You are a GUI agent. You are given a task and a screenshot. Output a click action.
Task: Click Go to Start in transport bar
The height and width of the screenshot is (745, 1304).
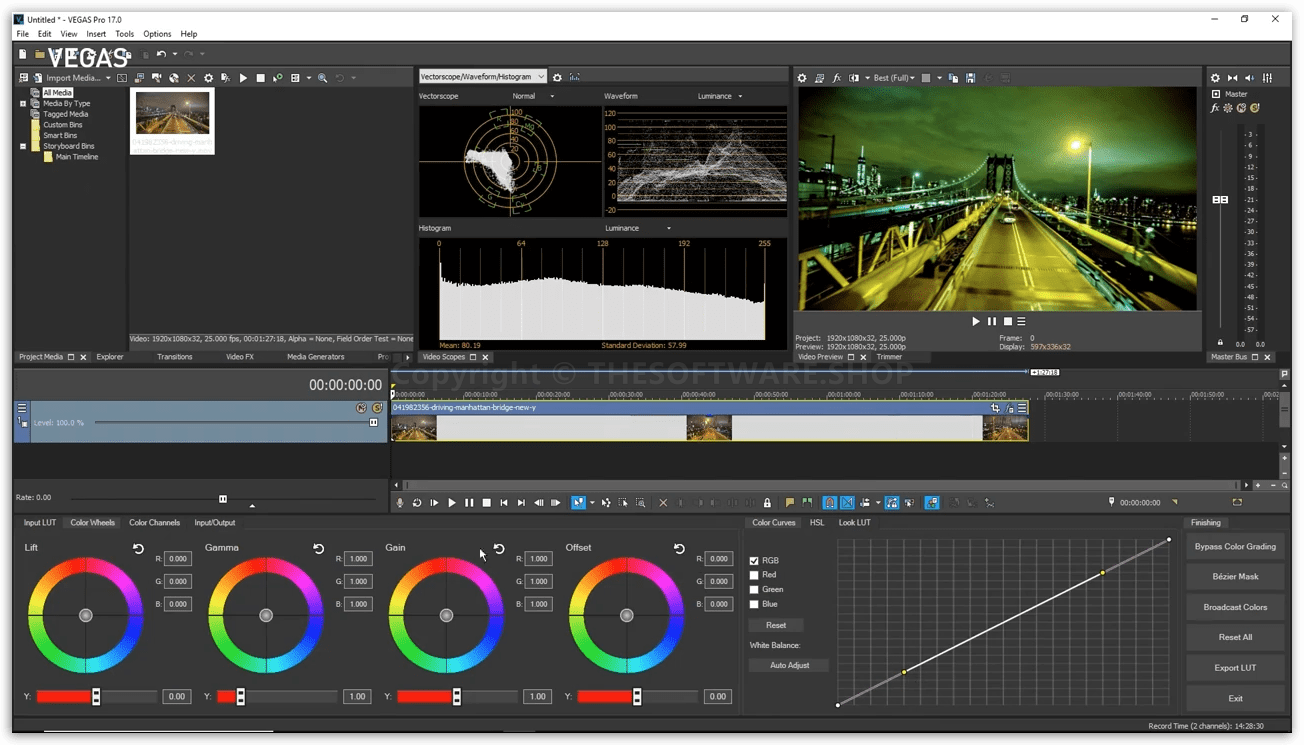503,503
